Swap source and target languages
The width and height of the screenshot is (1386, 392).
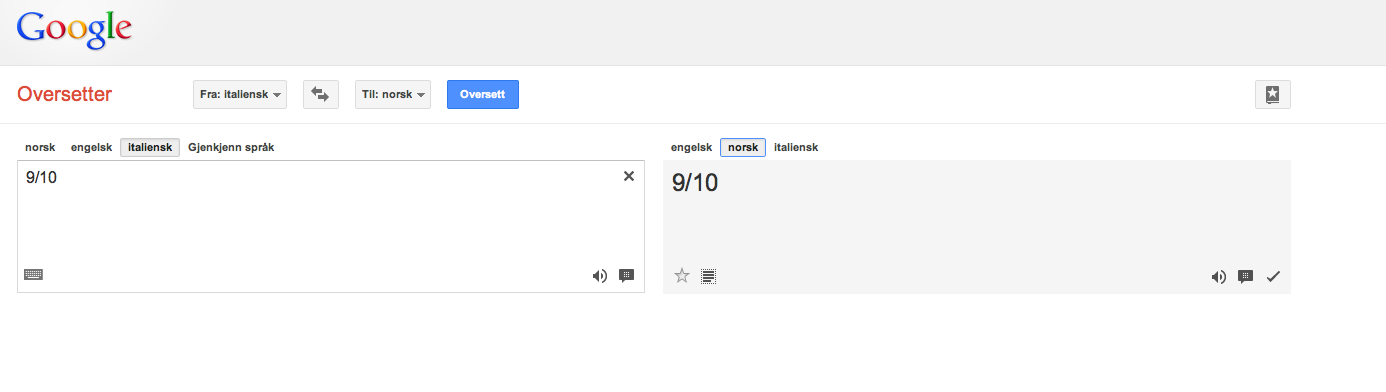(321, 94)
